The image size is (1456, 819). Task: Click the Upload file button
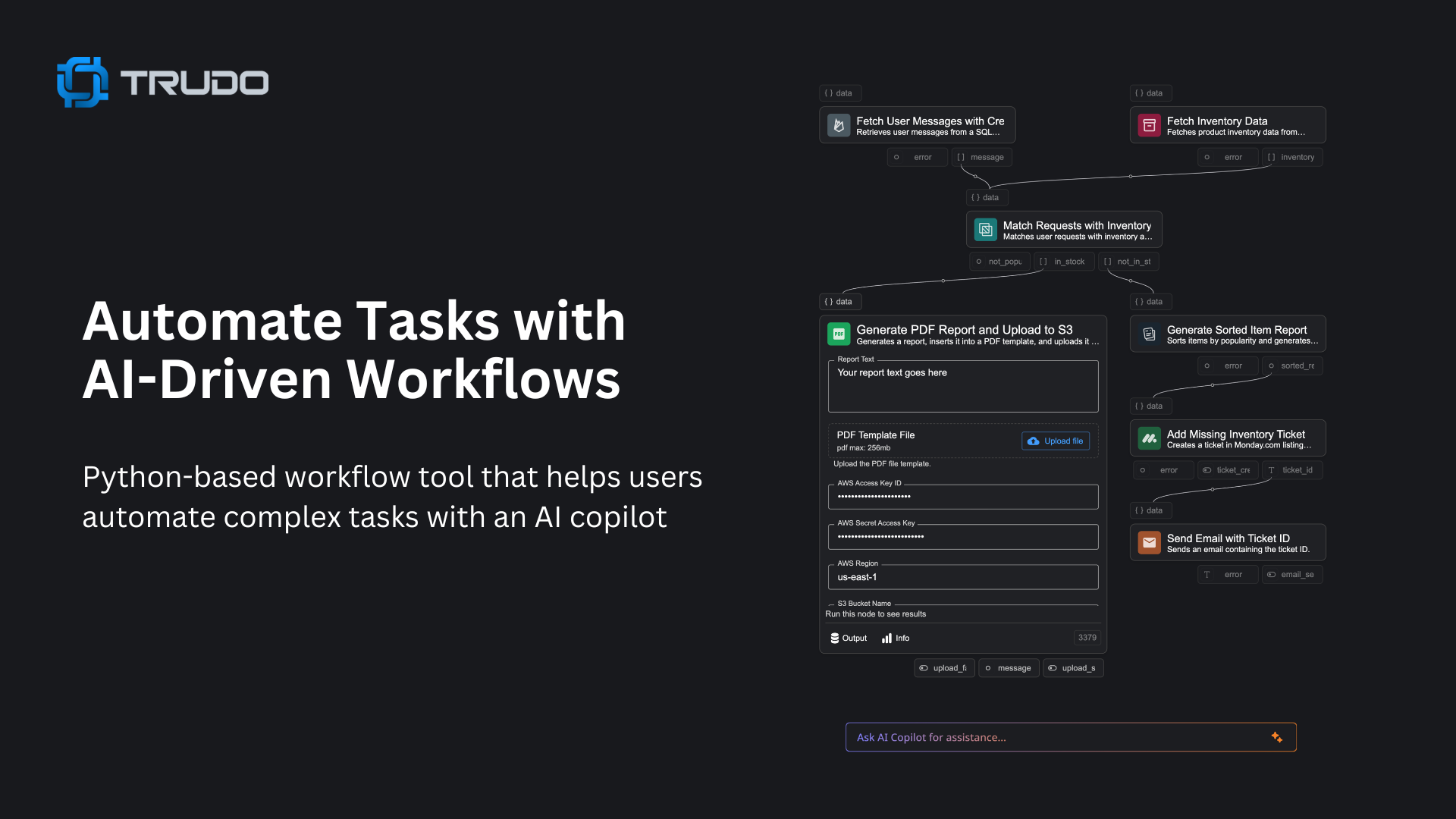[1055, 441]
